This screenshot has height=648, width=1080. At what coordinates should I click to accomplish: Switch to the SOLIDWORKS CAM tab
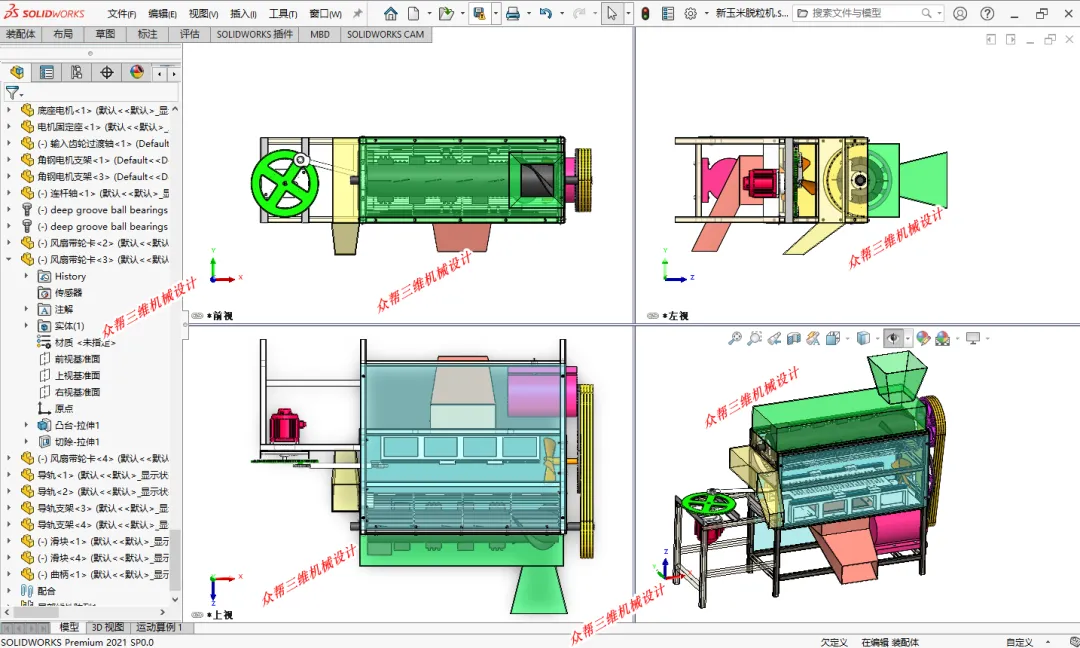click(x=386, y=34)
